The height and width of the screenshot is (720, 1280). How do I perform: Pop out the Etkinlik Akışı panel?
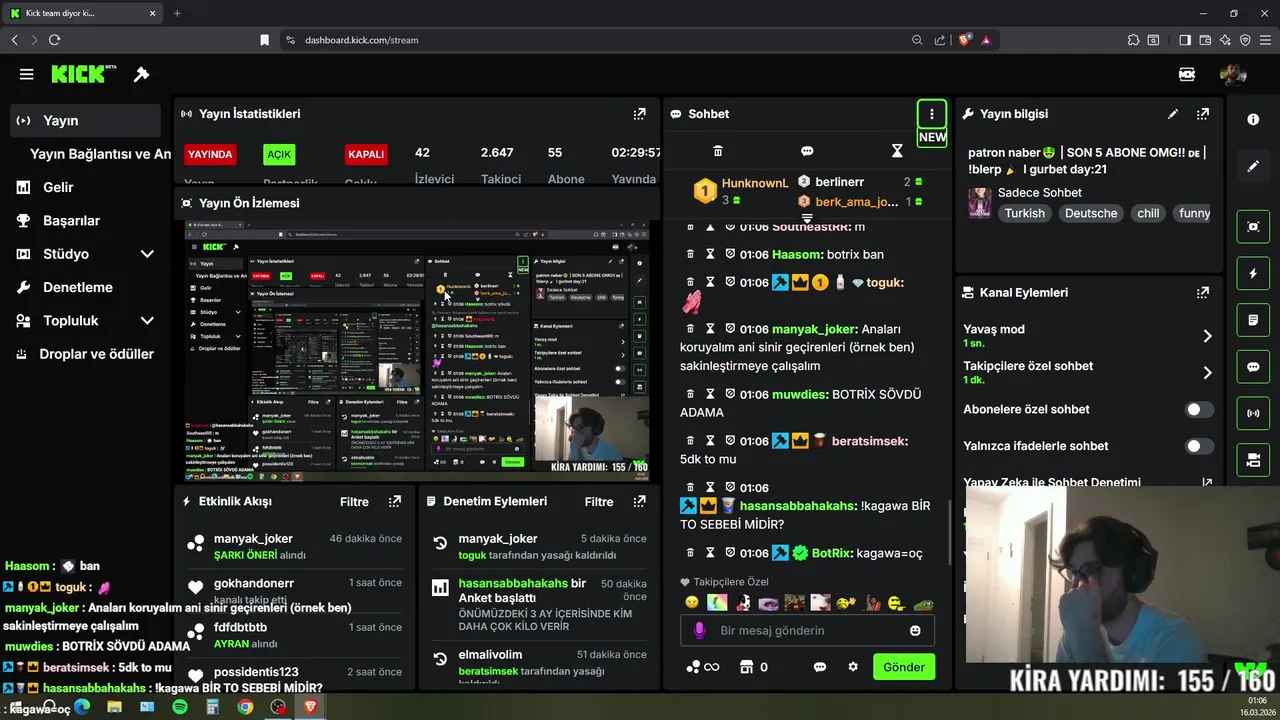pos(395,502)
